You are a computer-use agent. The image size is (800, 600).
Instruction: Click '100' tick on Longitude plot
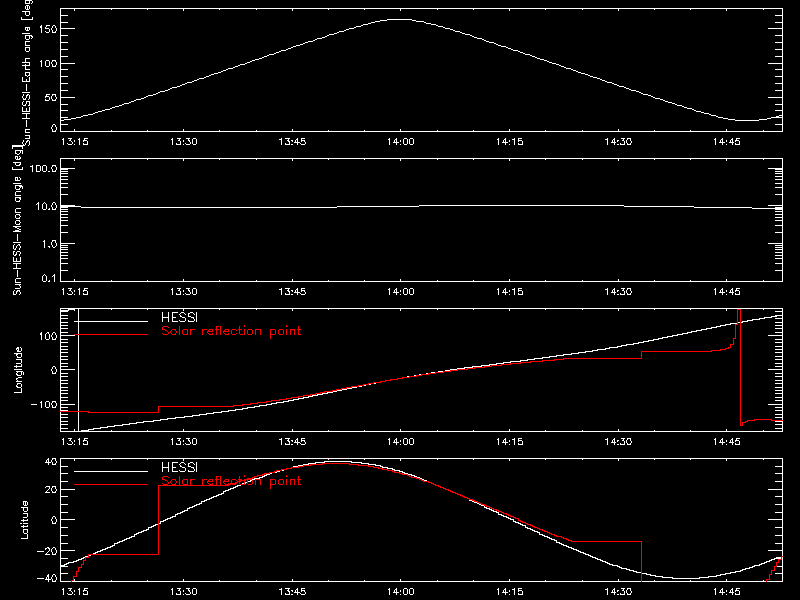coord(47,336)
